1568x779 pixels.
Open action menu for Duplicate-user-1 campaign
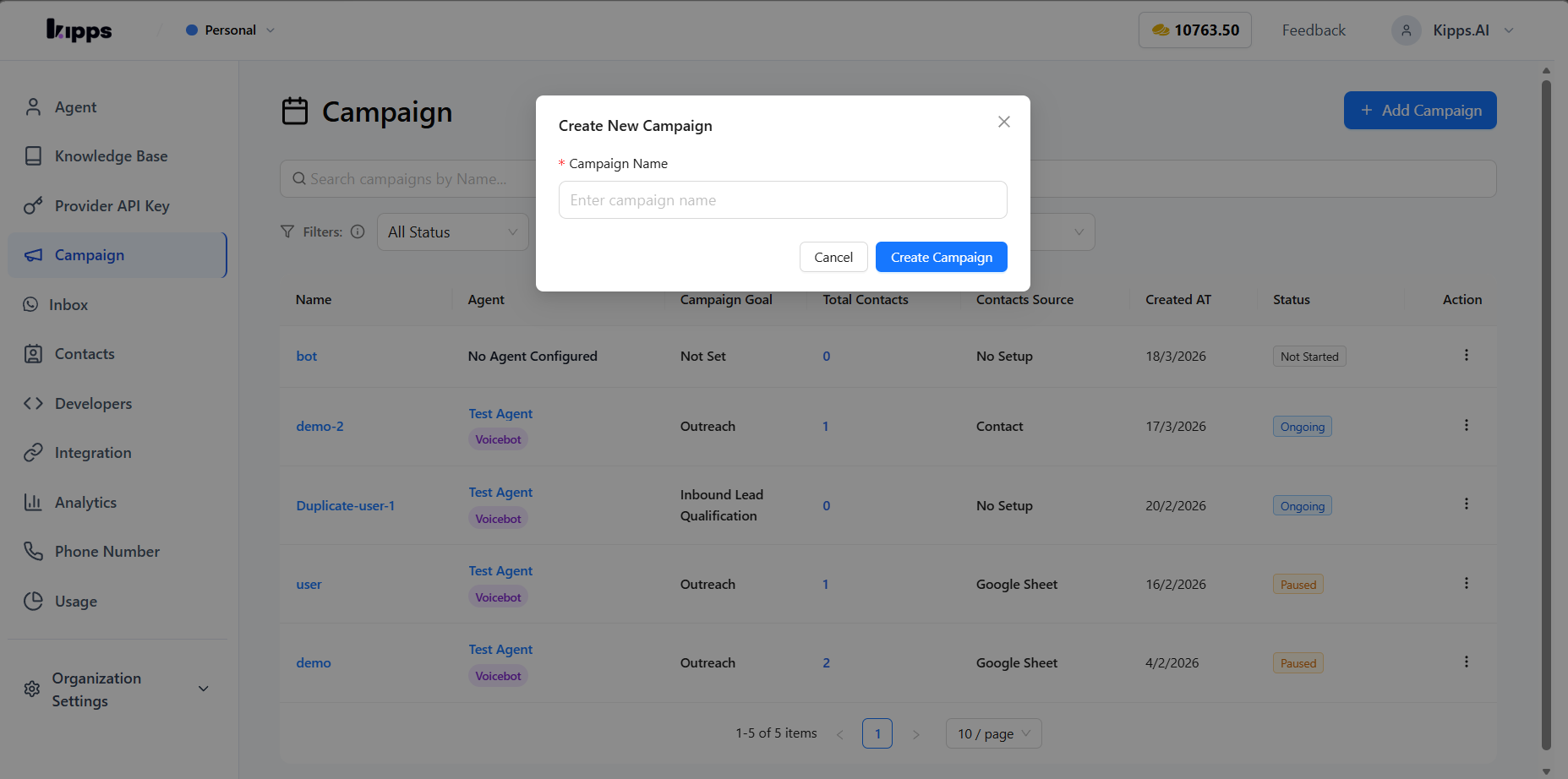(x=1467, y=504)
